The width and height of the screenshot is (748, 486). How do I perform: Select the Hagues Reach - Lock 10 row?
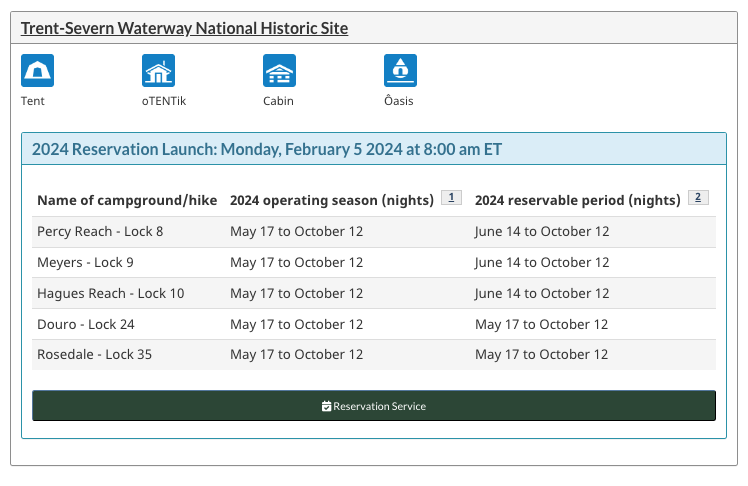111,294
